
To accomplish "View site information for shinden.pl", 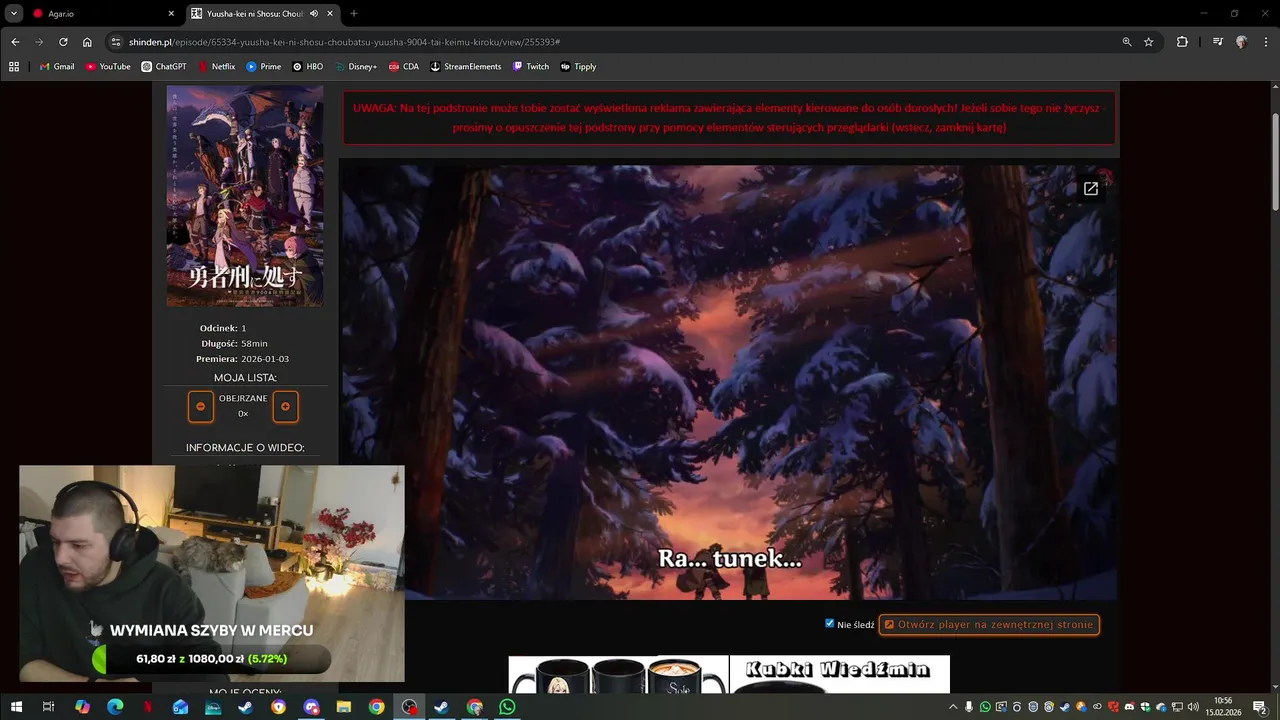I will (116, 42).
